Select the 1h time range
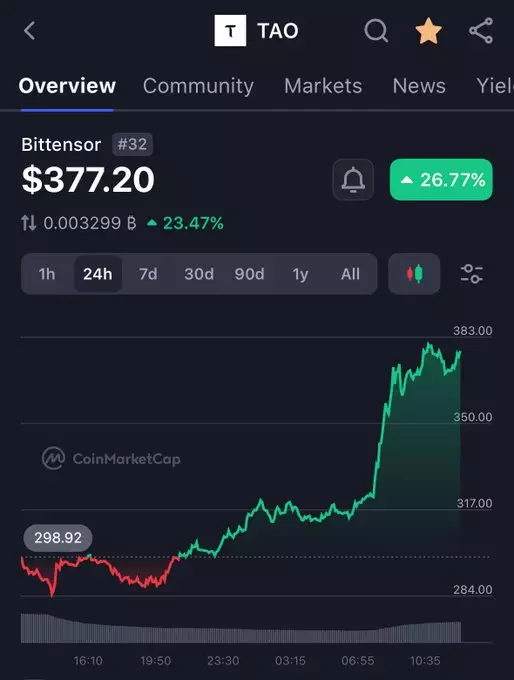 47,274
